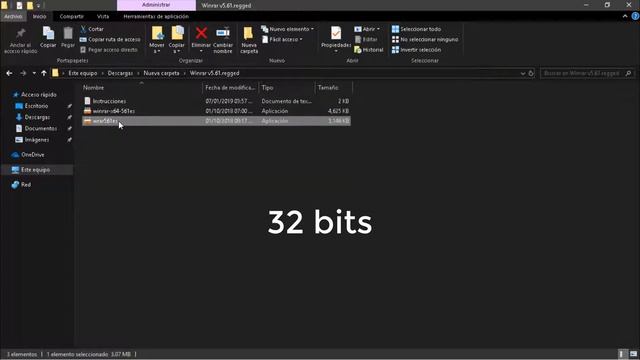Image resolution: width=640 pixels, height=360 pixels.
Task: Switch to details view in status bar
Action: pyautogui.click(x=621, y=354)
